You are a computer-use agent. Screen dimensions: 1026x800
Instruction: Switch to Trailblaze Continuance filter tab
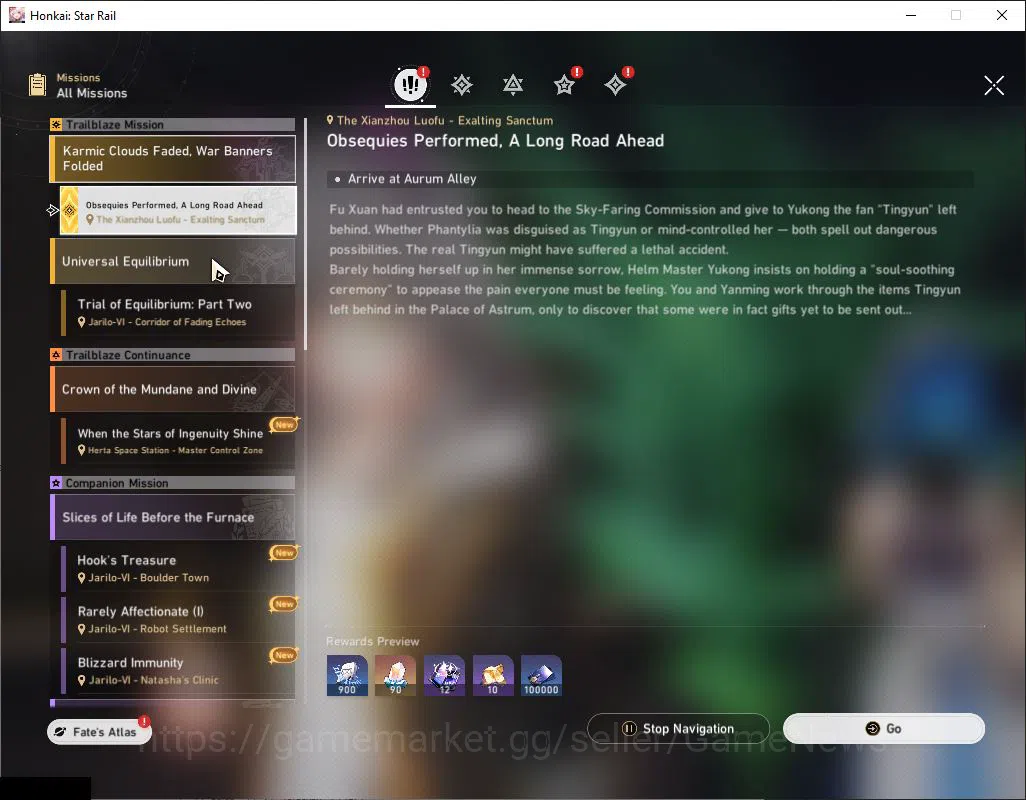tap(512, 84)
